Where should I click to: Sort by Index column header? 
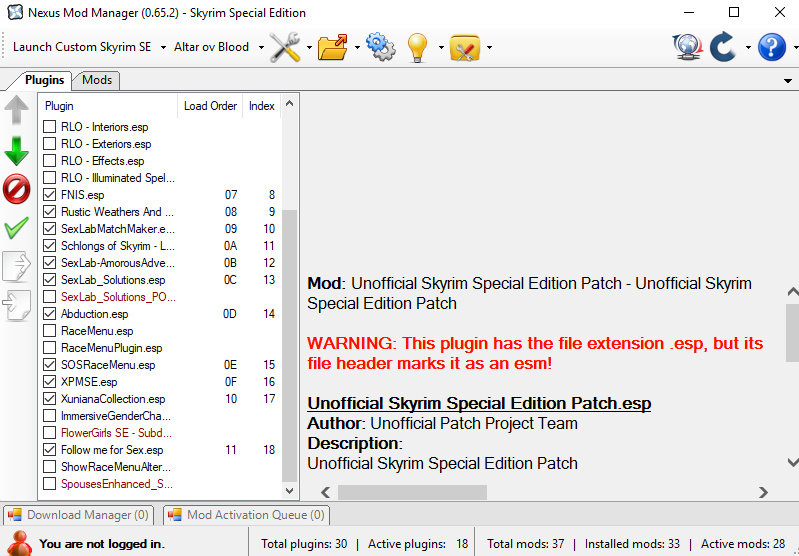pyautogui.click(x=261, y=106)
